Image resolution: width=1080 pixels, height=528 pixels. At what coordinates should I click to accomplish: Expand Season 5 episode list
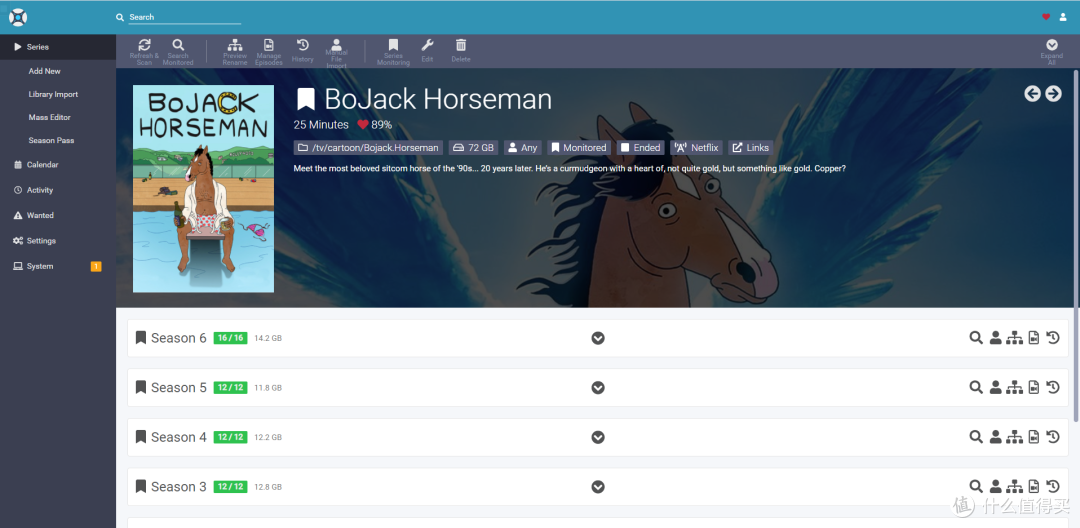(x=598, y=388)
